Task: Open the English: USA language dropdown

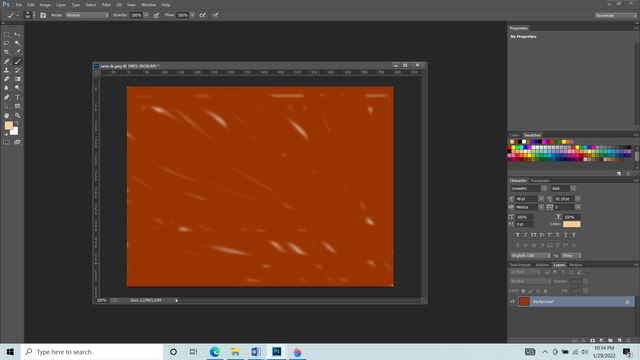Action: pyautogui.click(x=530, y=256)
